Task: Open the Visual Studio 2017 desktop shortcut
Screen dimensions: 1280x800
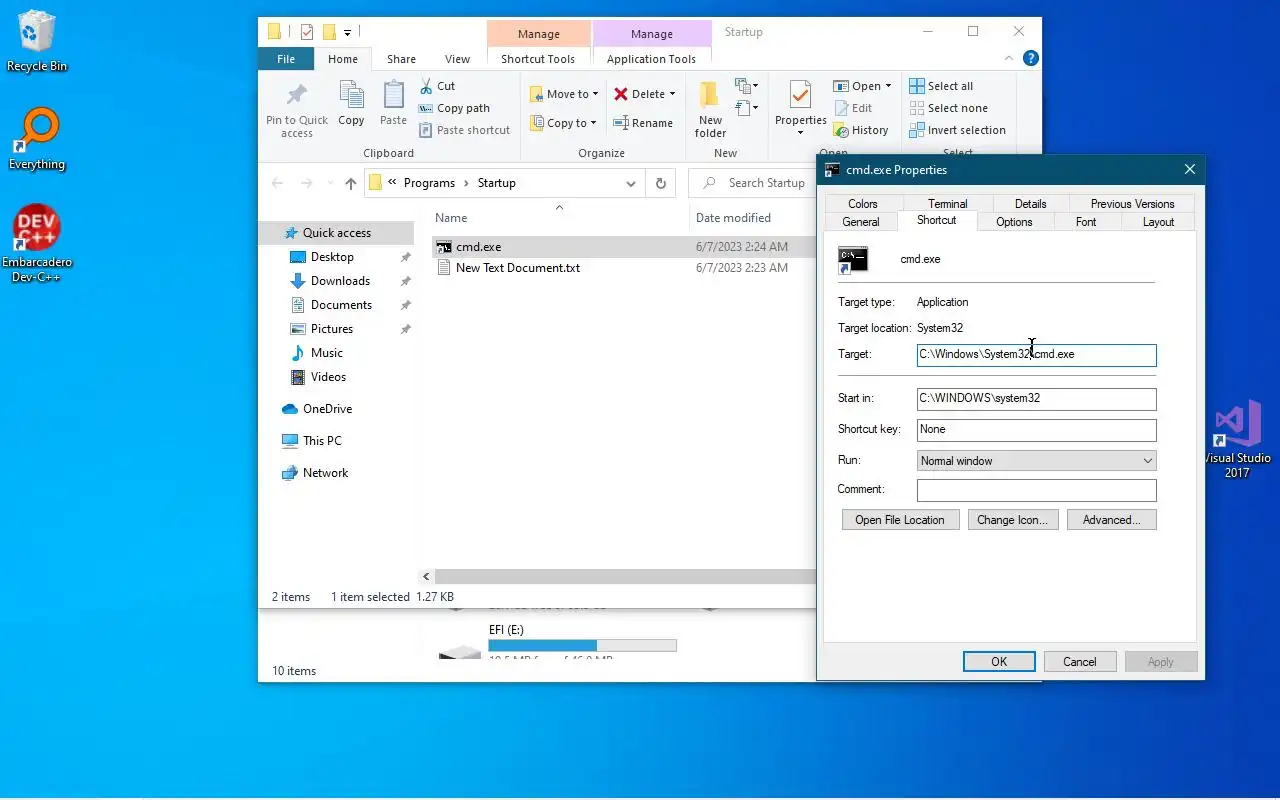Action: pyautogui.click(x=1238, y=440)
